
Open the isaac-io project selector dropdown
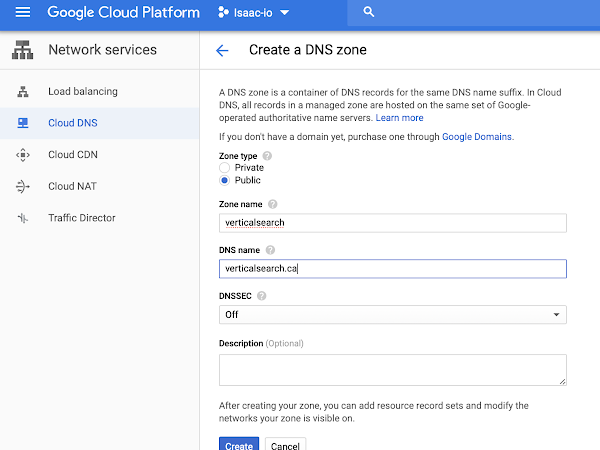(253, 13)
